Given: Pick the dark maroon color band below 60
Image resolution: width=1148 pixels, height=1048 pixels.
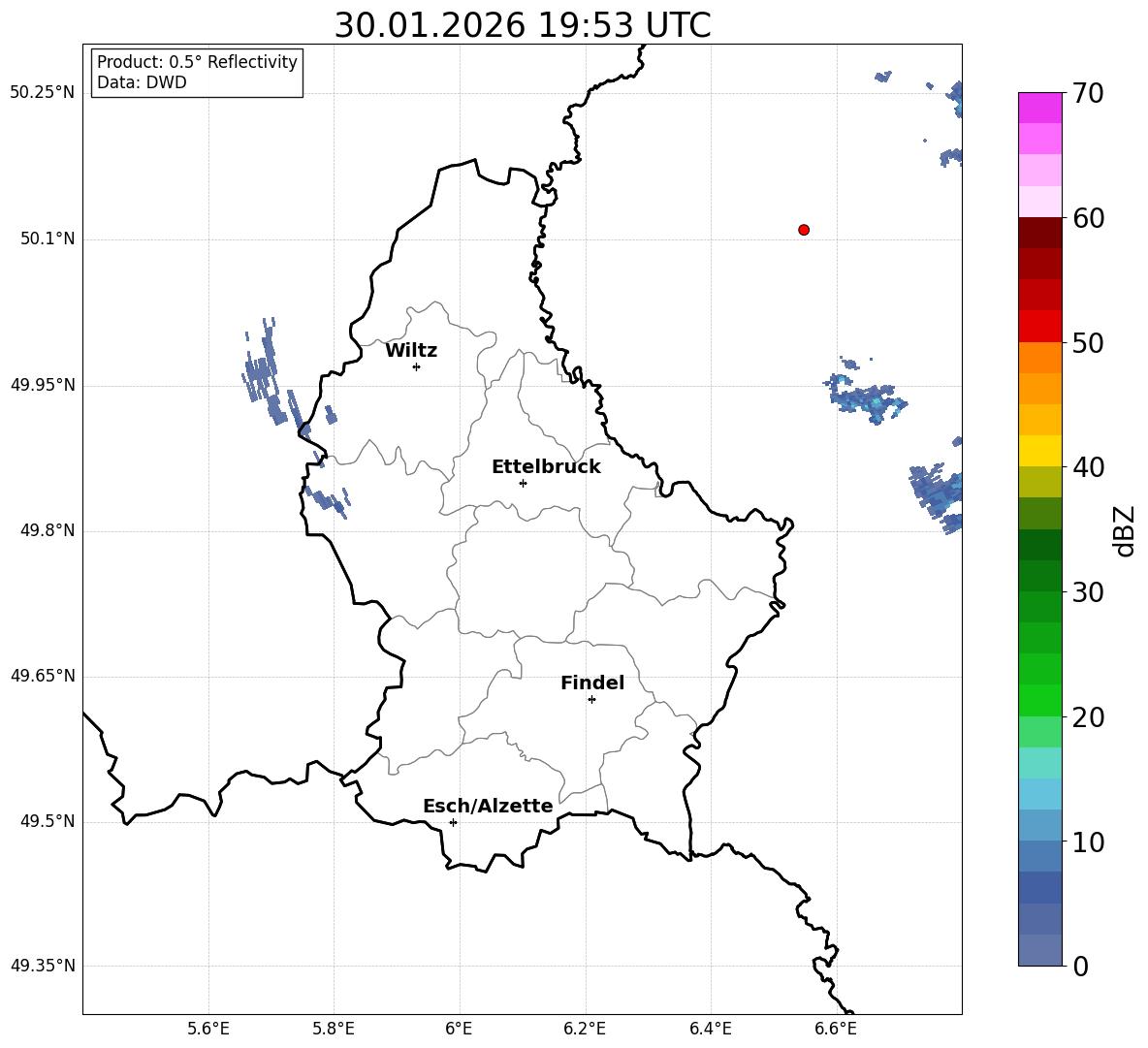Looking at the screenshot, I should (x=1040, y=233).
